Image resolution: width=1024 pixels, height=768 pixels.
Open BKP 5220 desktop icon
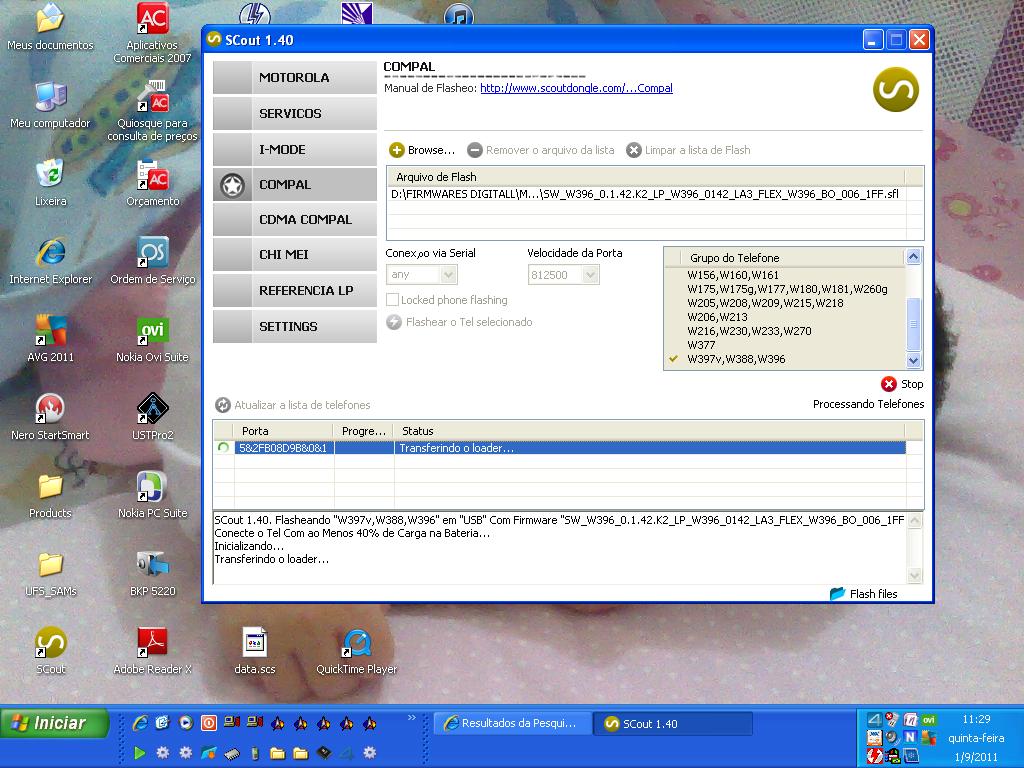click(x=152, y=573)
